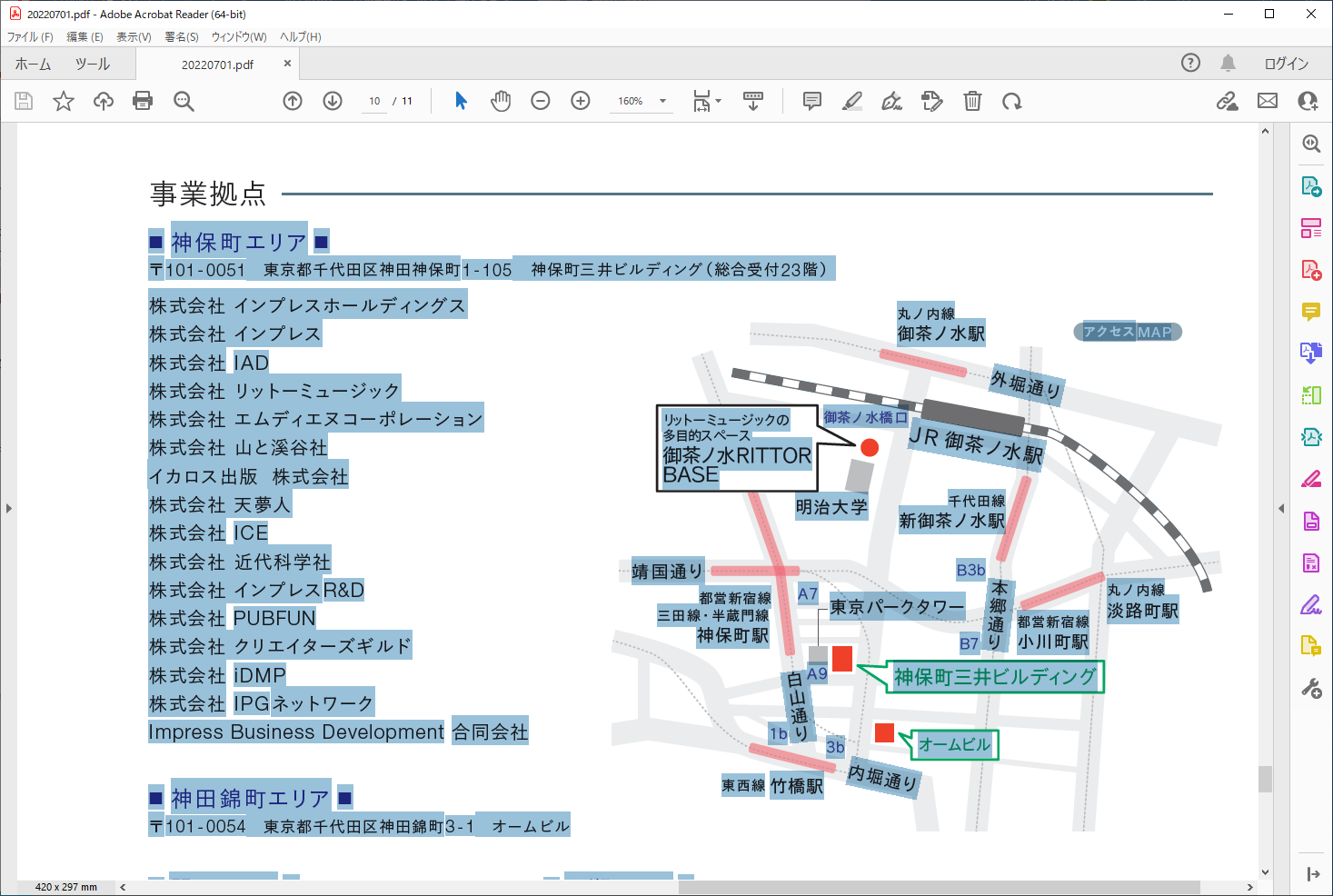Open the find text magnifier tool
1333x896 pixels.
coord(184,101)
